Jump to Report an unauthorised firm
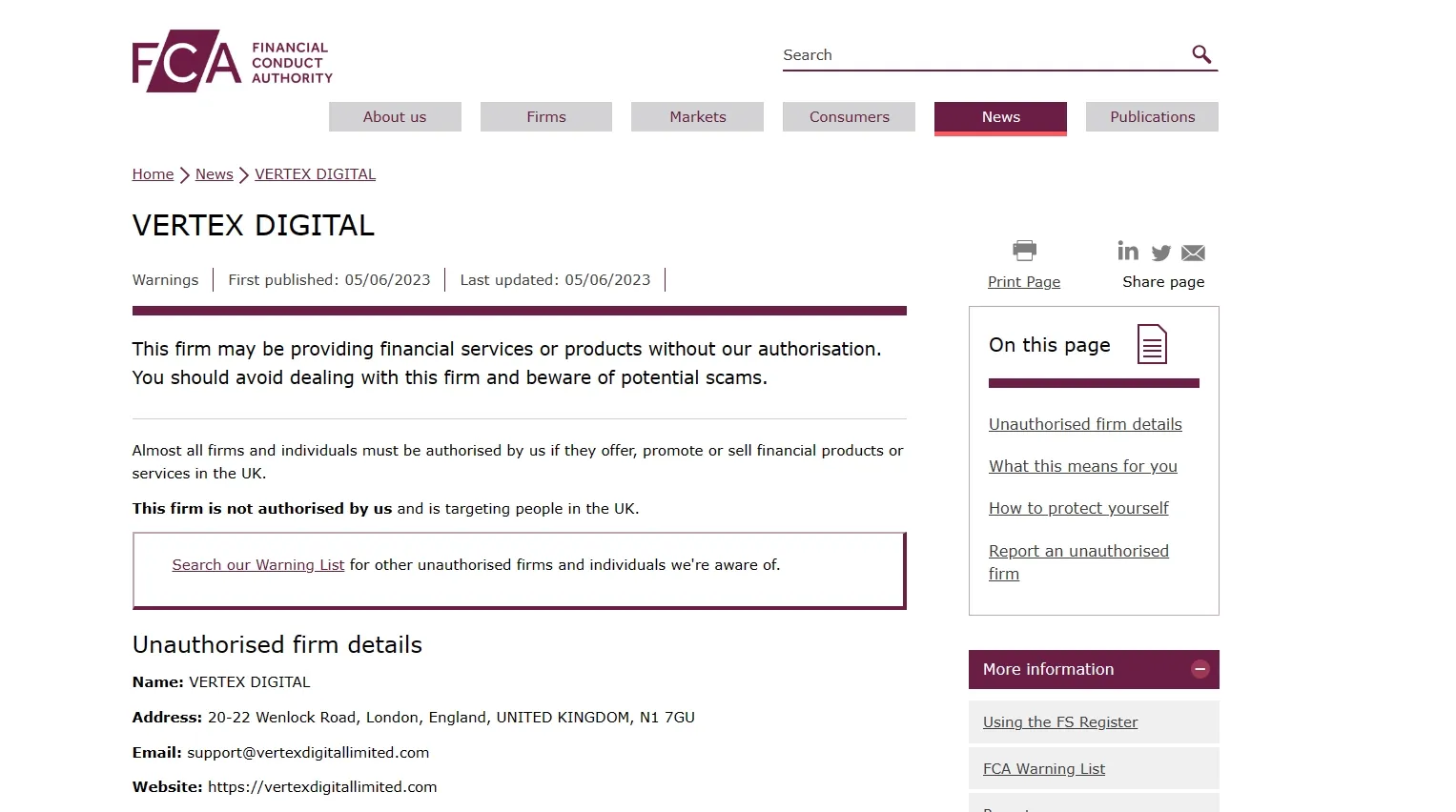 [x=1078, y=562]
